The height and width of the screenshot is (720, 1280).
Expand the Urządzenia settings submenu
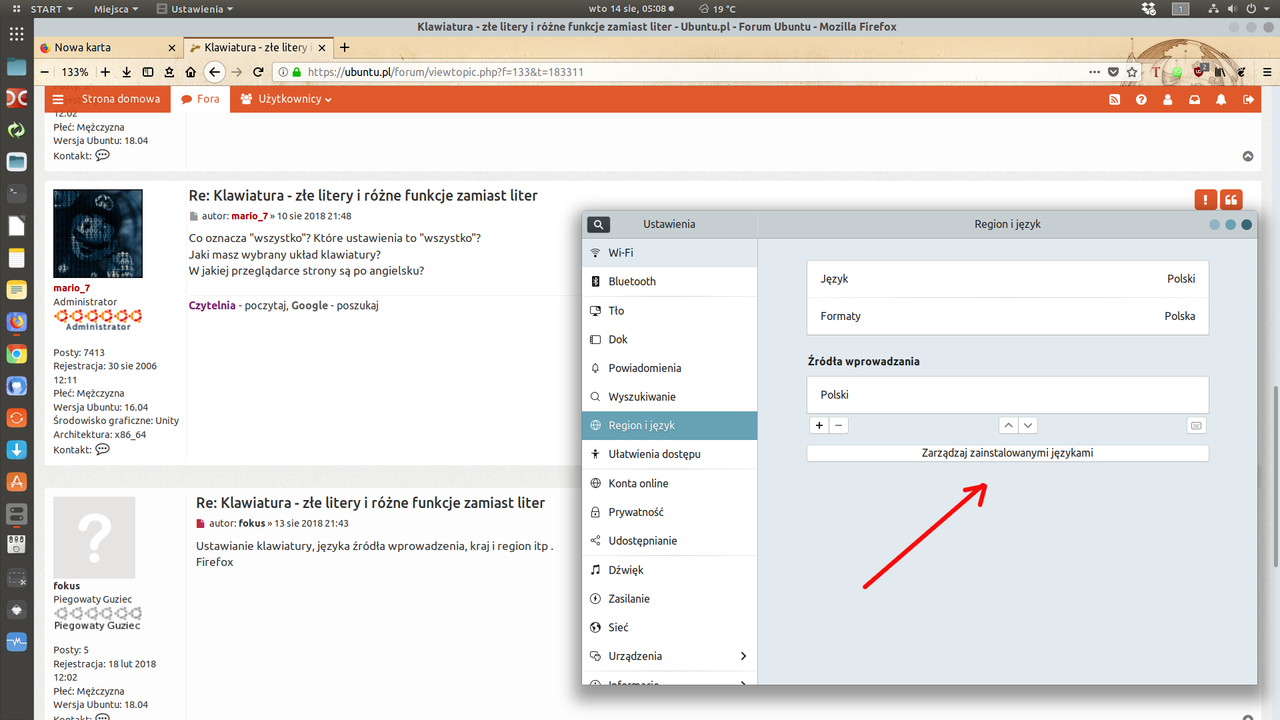pyautogui.click(x=669, y=656)
